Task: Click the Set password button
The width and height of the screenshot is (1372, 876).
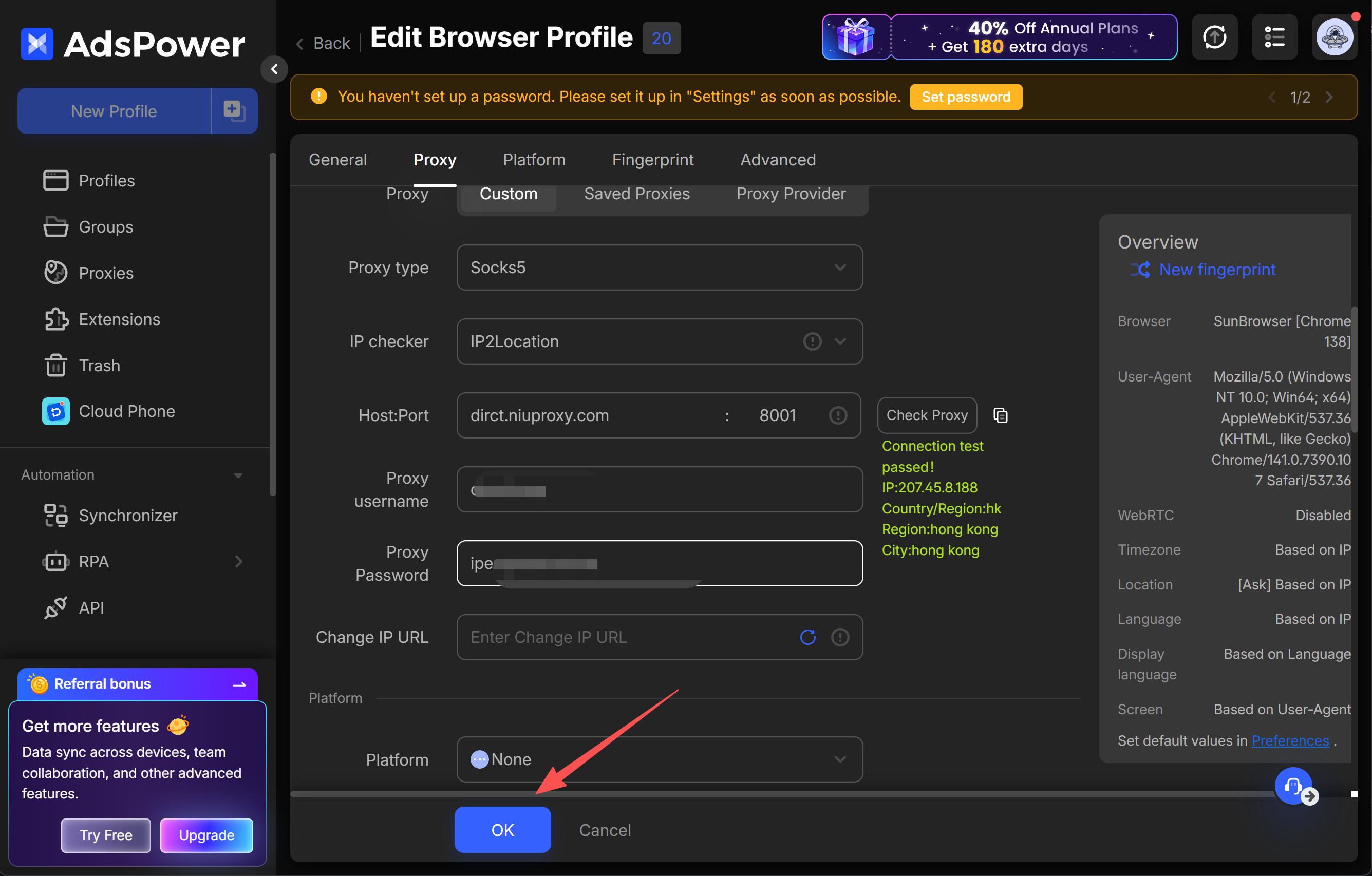Action: tap(966, 97)
